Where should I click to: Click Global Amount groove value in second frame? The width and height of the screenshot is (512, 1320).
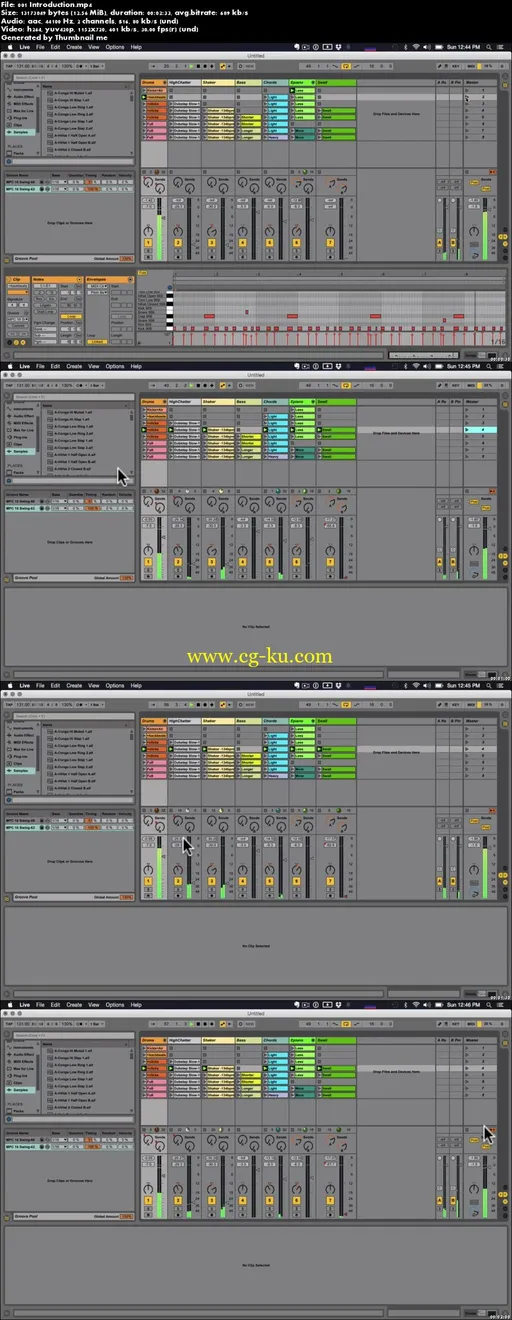[126, 577]
